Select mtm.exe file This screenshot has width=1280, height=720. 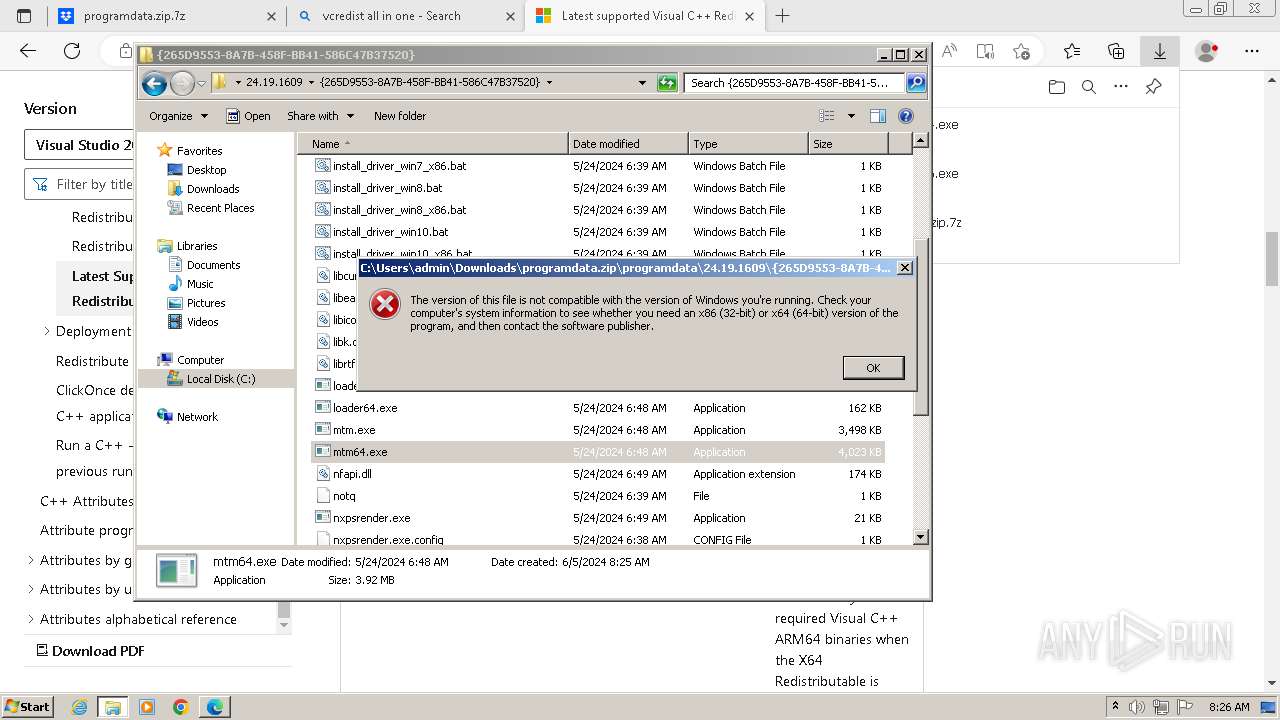(354, 430)
